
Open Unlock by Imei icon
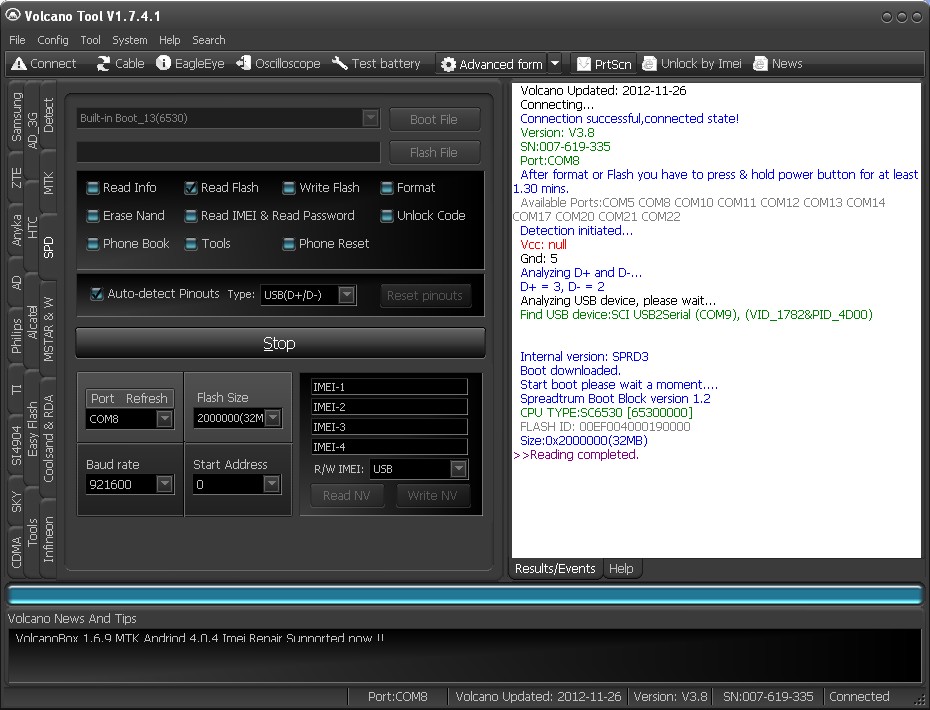click(x=649, y=63)
